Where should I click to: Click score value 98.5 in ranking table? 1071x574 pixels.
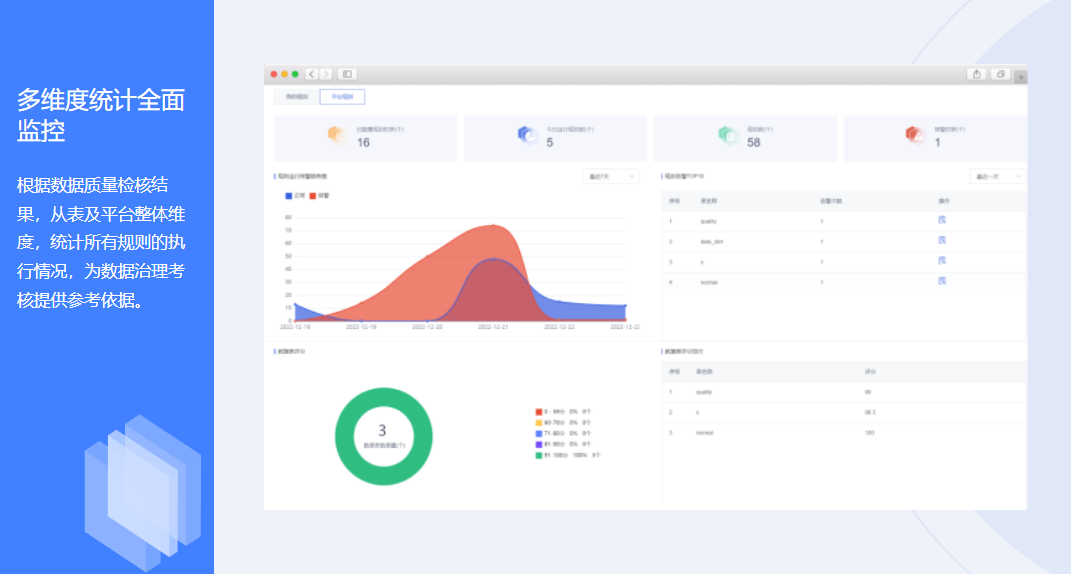(x=870, y=413)
